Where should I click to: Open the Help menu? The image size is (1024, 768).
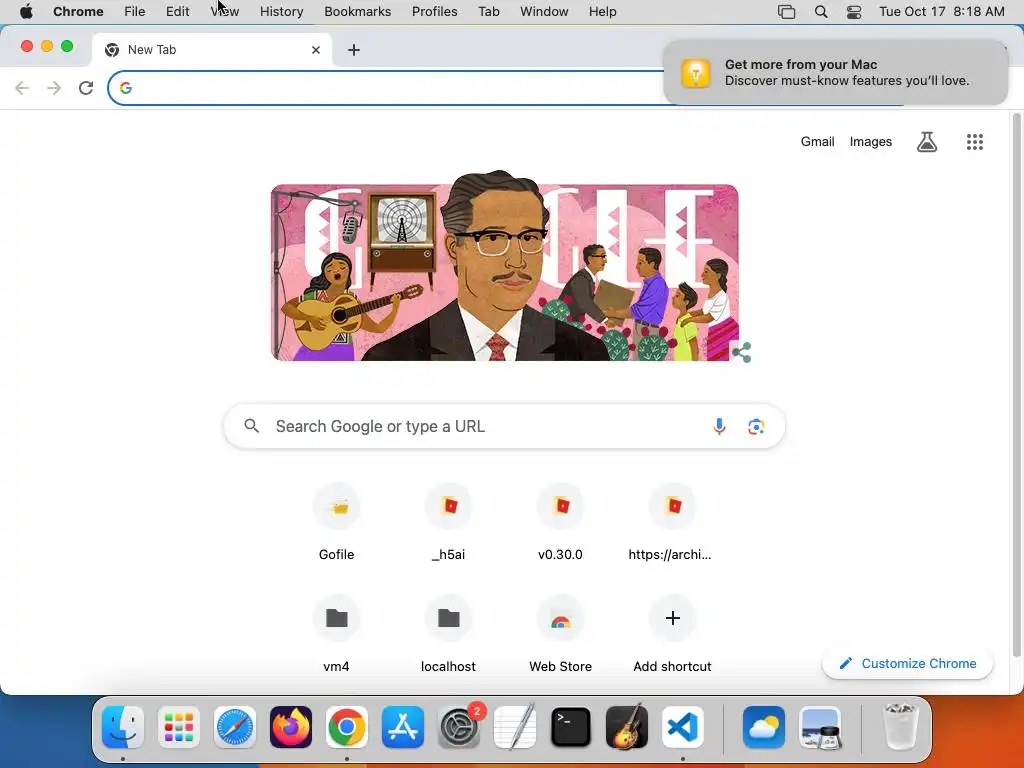click(x=602, y=12)
